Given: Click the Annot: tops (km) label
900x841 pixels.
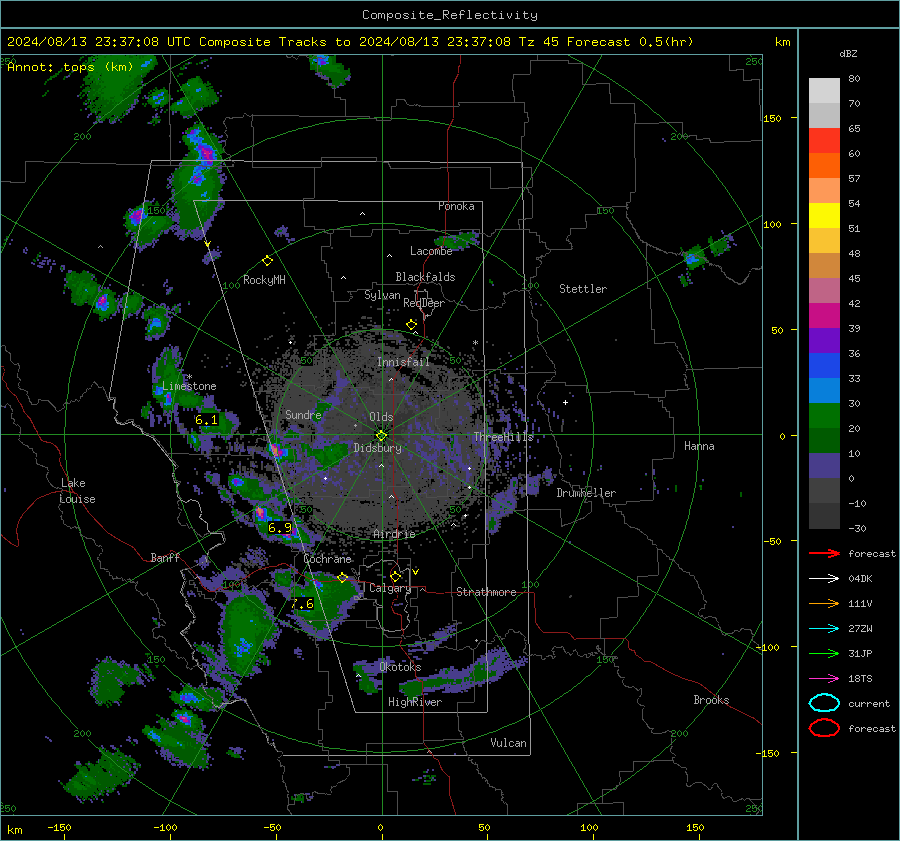Looking at the screenshot, I should [x=70, y=67].
